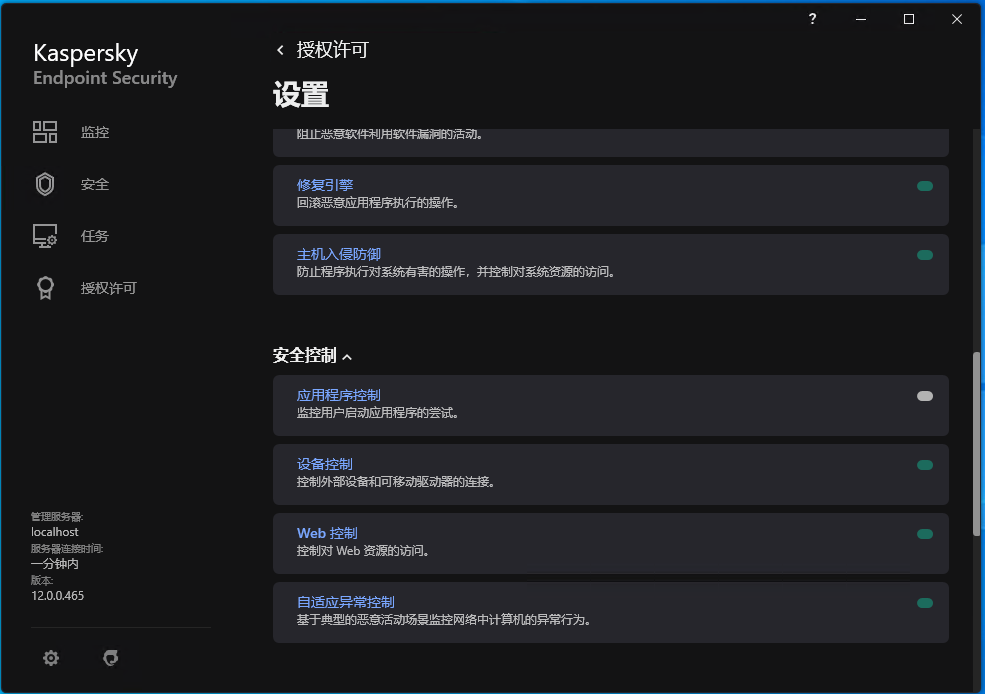Open the Web 控制 settings link

[x=327, y=533]
